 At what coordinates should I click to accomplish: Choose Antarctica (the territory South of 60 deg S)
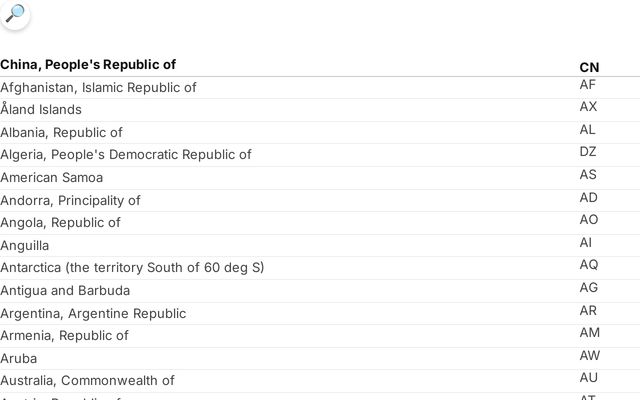click(x=132, y=268)
